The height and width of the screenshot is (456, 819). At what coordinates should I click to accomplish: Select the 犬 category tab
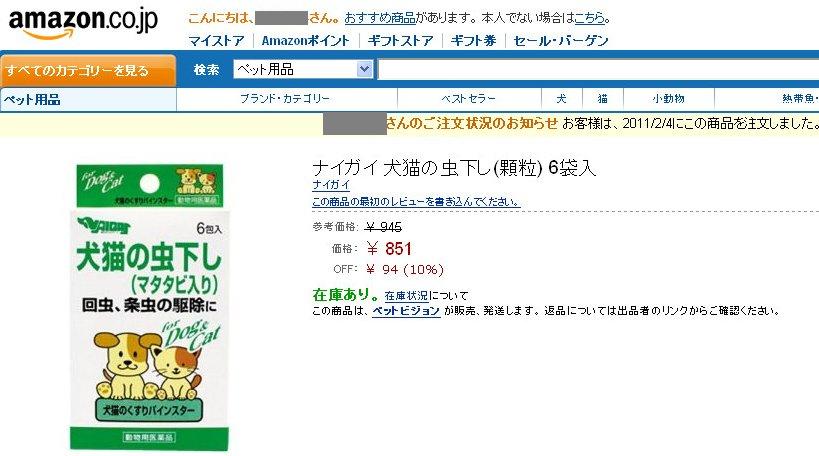coord(561,99)
